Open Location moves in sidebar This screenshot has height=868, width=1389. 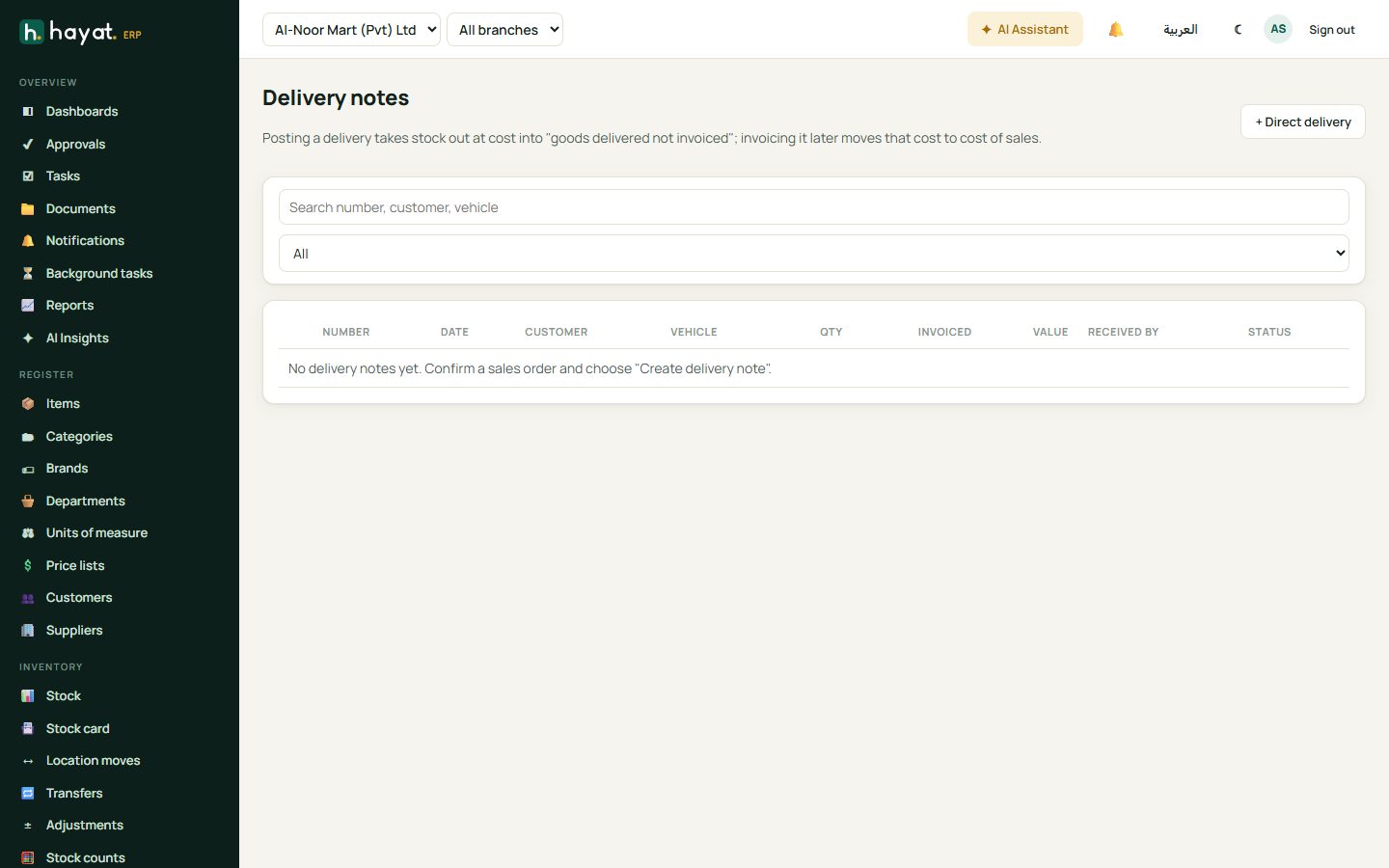click(x=93, y=761)
